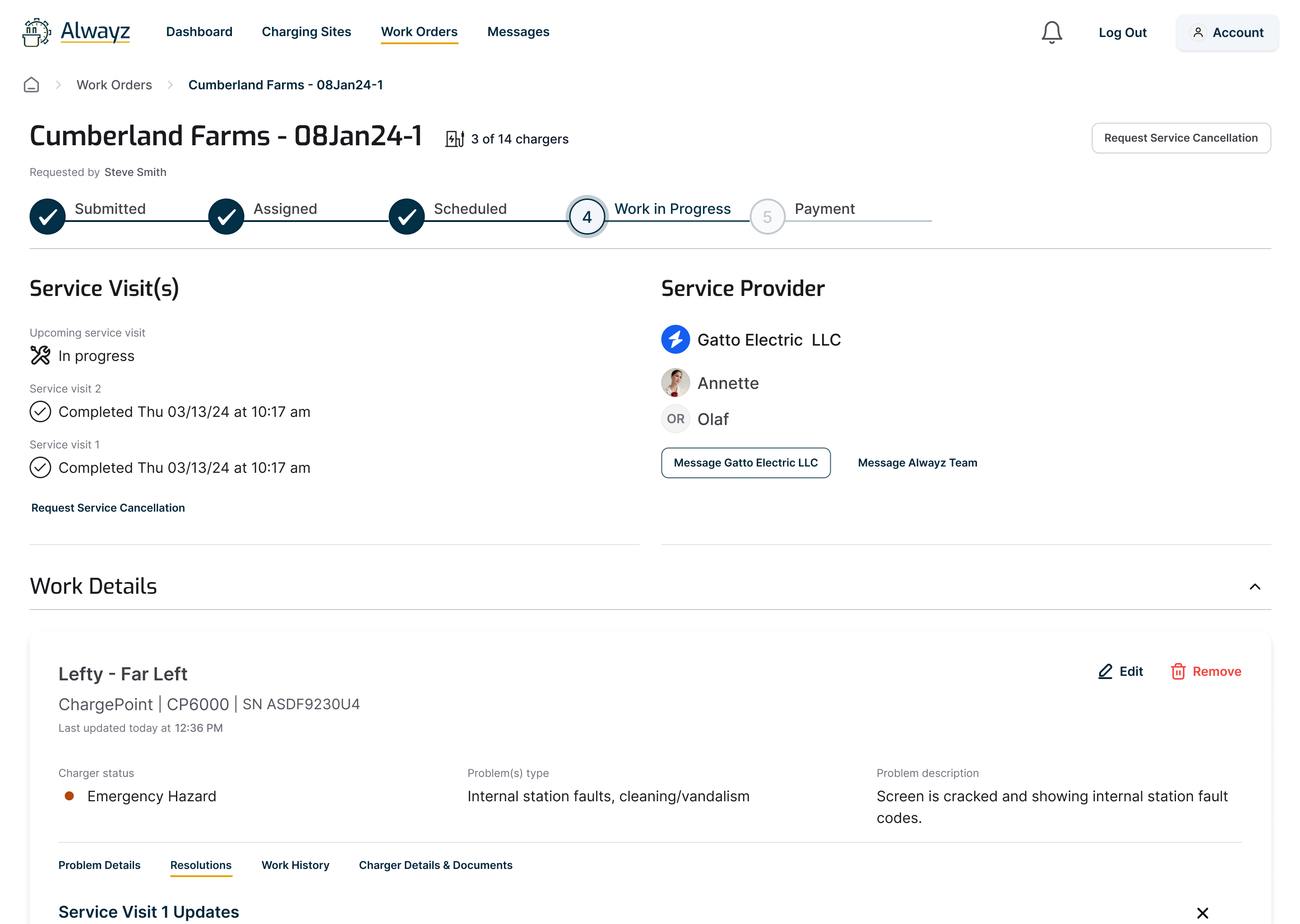Click the Service Visit 1 Updates heading
This screenshot has width=1300, height=924.
click(x=148, y=911)
